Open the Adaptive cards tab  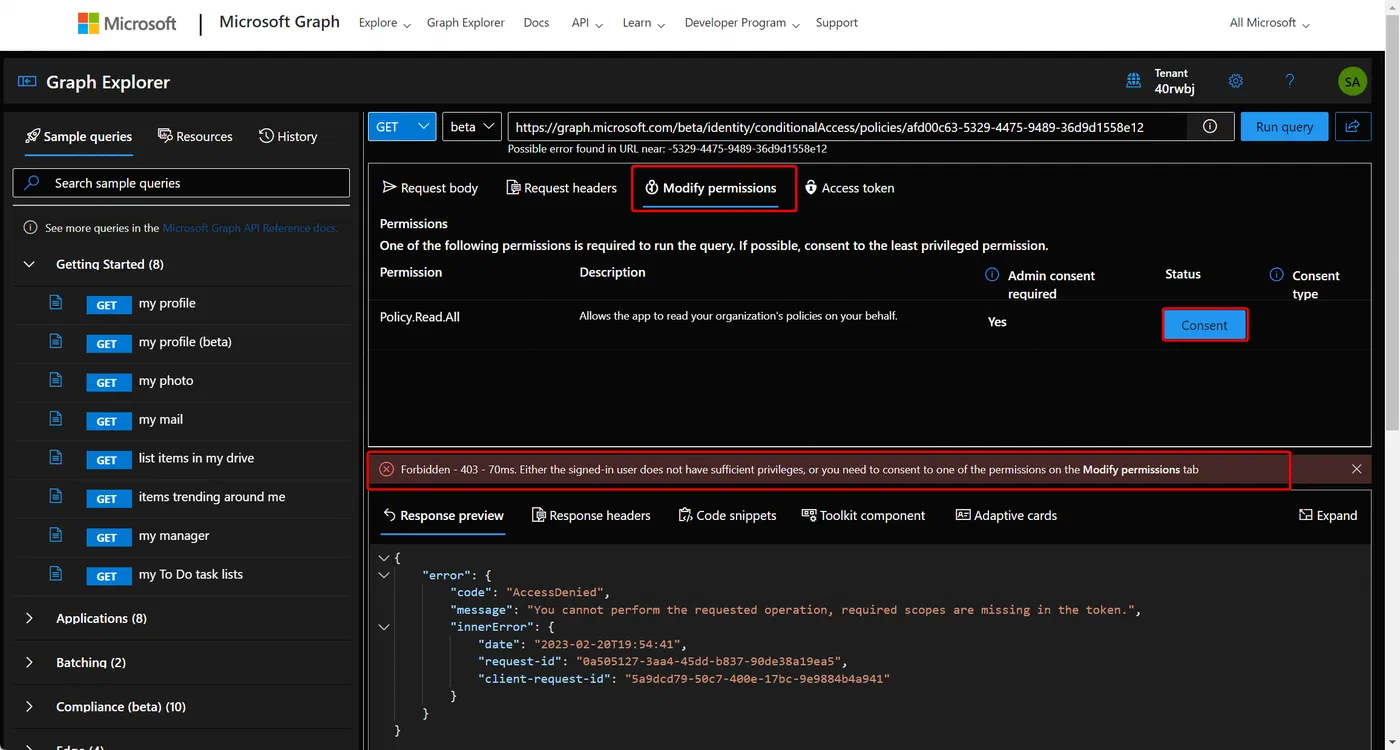coord(1006,516)
